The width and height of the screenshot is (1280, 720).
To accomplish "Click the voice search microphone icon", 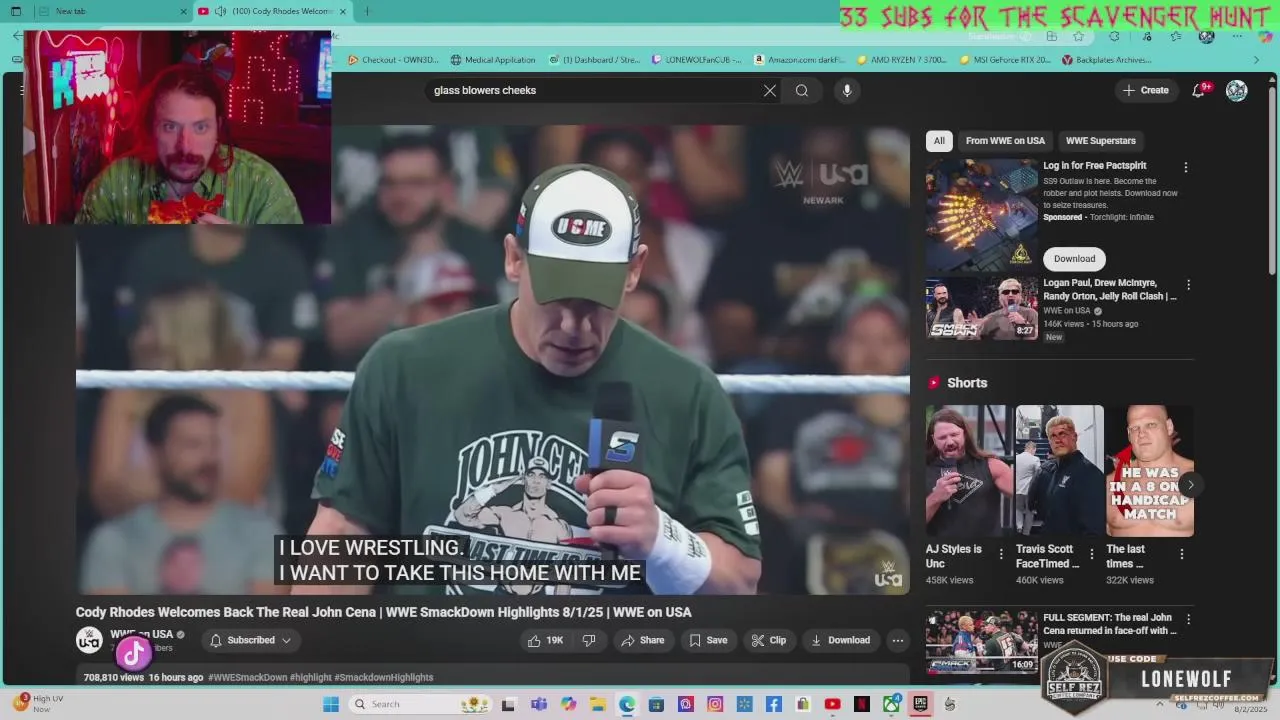I will coord(847,90).
